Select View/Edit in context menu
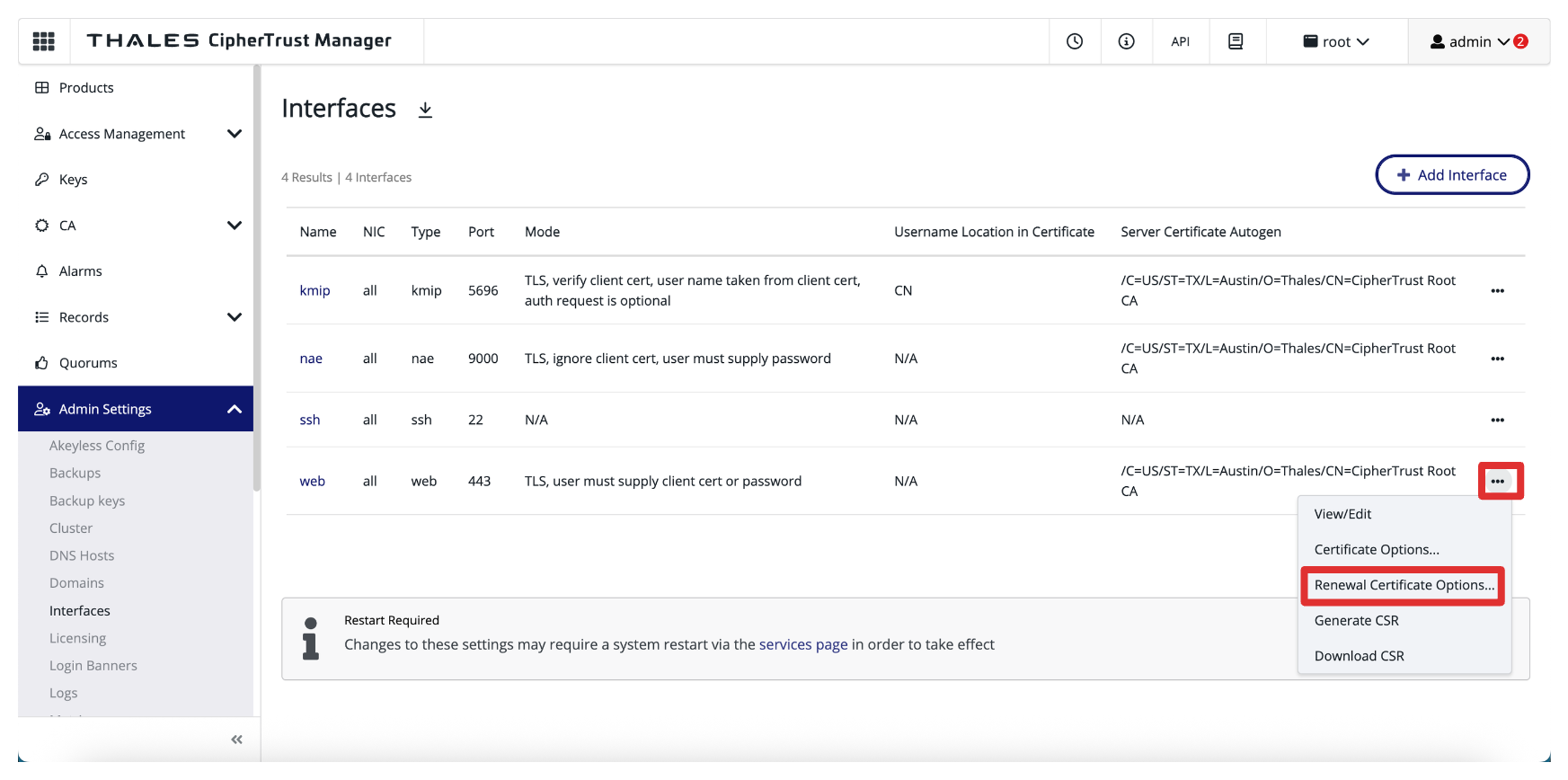This screenshot has height=780, width=1568. pyautogui.click(x=1342, y=514)
